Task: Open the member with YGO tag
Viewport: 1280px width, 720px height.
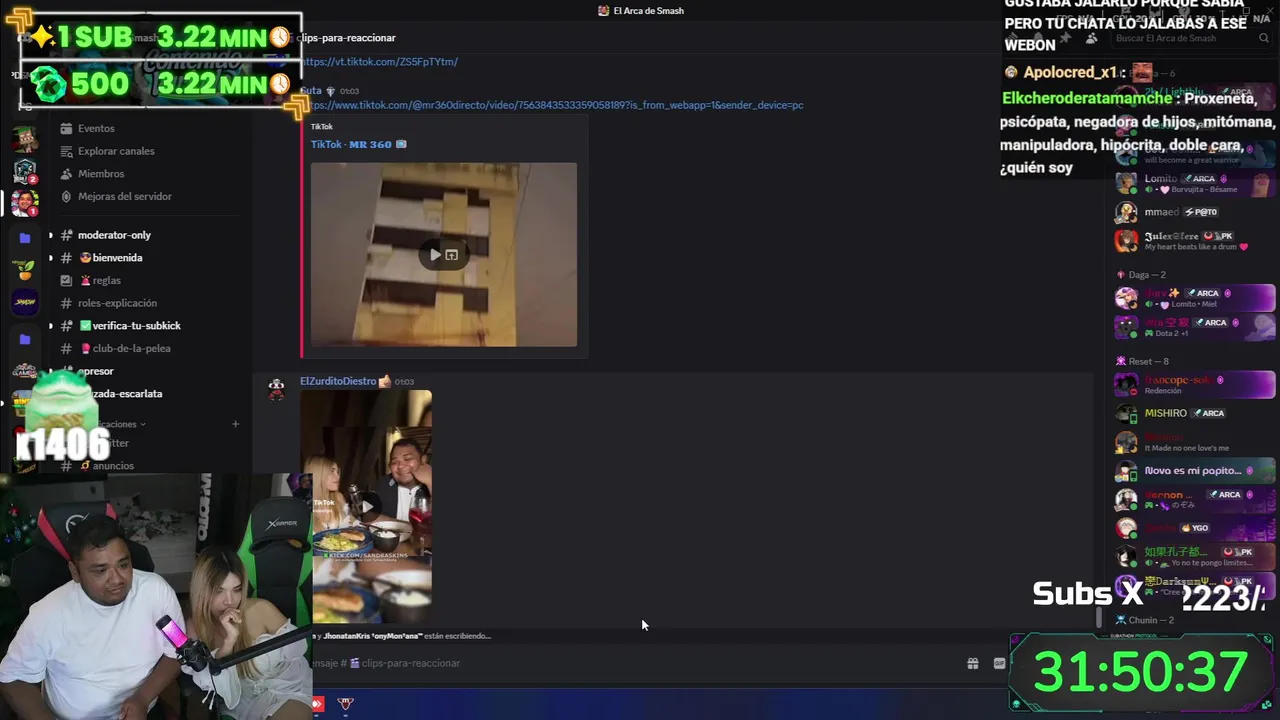Action: [1195, 528]
